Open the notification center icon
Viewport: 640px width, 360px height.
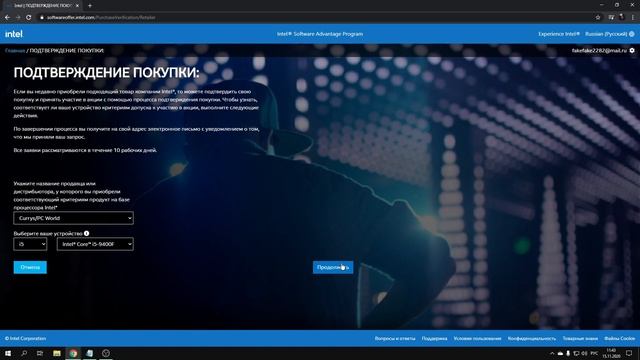(x=629, y=353)
